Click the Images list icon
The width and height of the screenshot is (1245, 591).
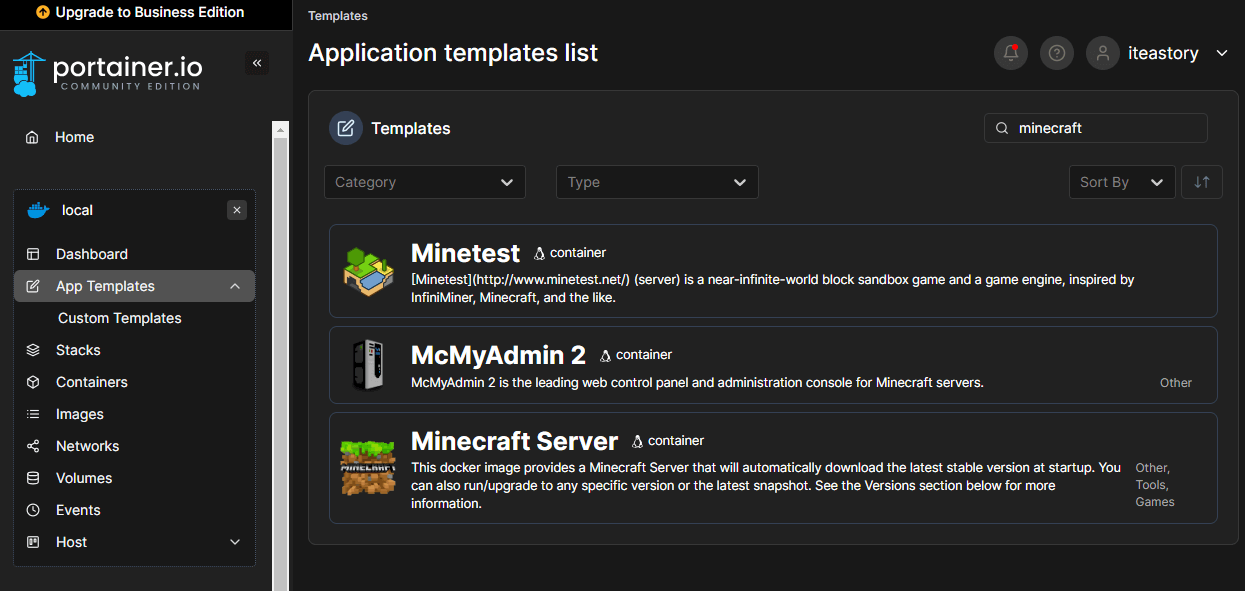[33, 414]
